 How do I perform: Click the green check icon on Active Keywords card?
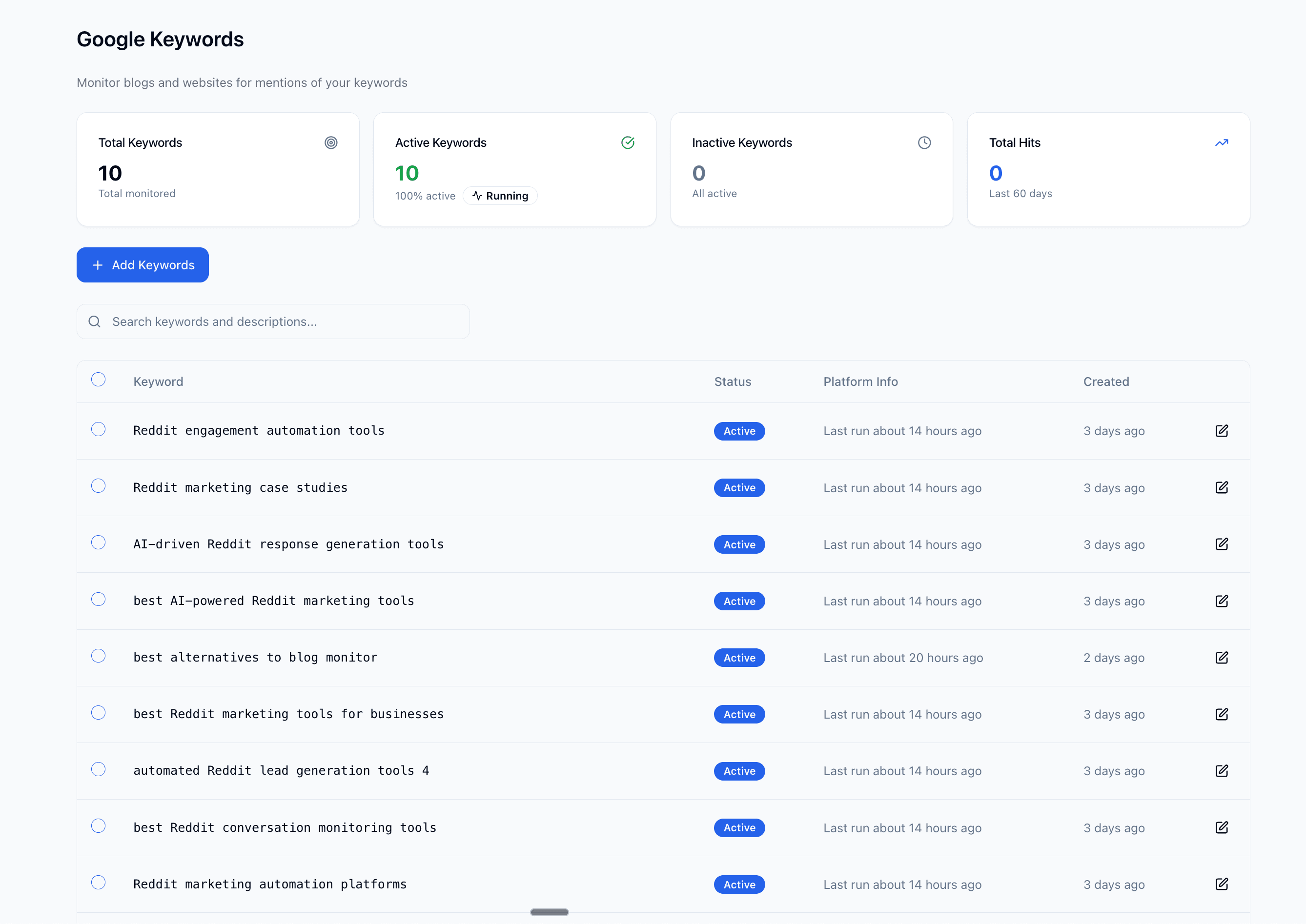click(x=628, y=143)
